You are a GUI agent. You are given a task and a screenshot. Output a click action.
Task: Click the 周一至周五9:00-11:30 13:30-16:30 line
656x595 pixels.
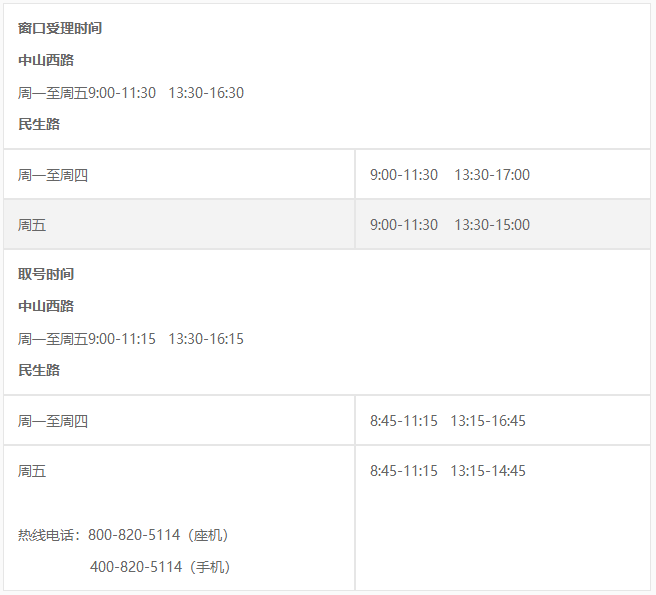pos(131,92)
